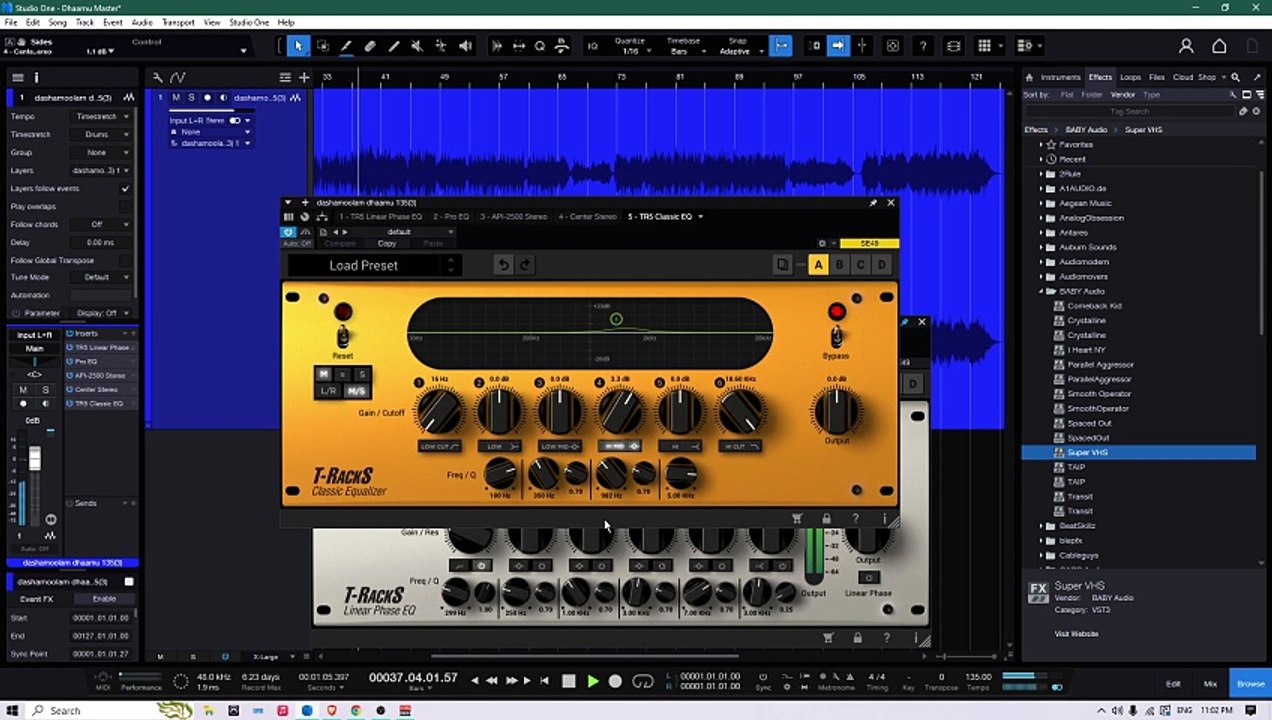Viewport: 1272px width, 720px height.
Task: Start playback with the green Play button
Action: [x=592, y=681]
